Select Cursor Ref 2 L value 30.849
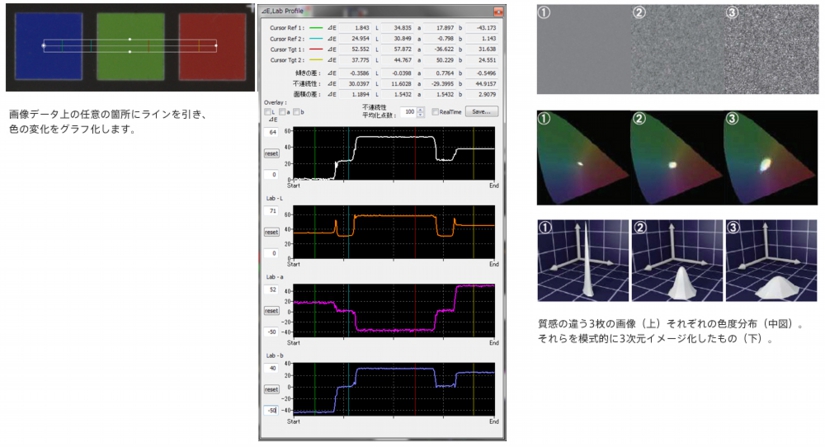 pos(397,39)
